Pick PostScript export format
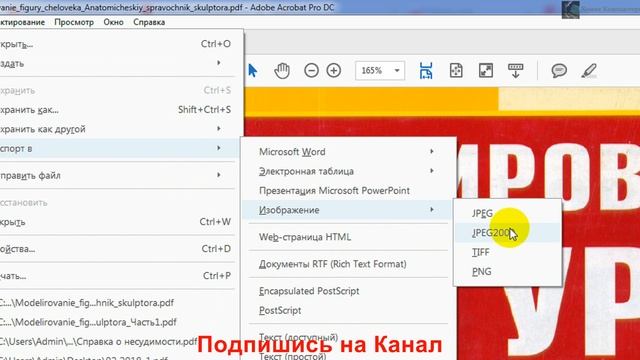The width and height of the screenshot is (640, 360). (347, 311)
